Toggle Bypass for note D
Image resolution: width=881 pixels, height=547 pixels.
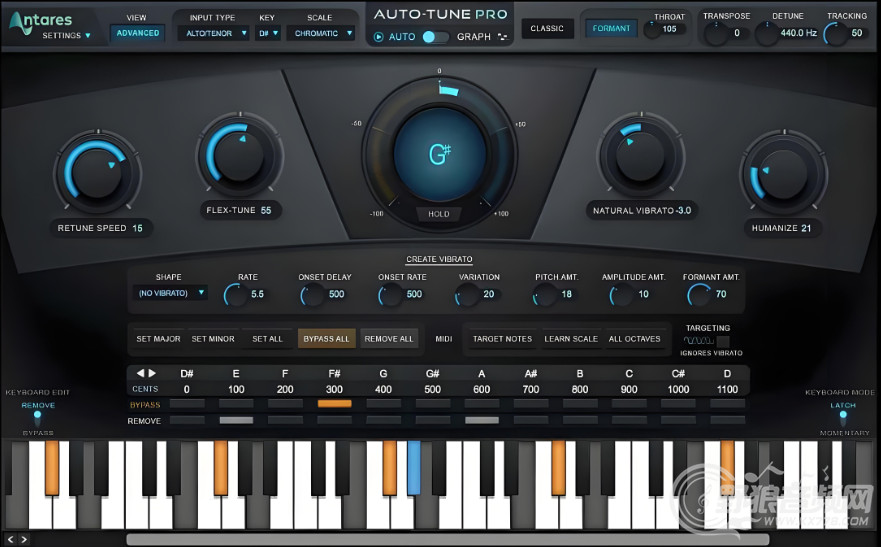tap(728, 404)
